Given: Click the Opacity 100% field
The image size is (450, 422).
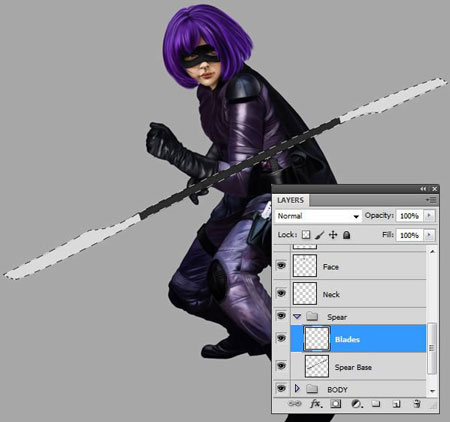Looking at the screenshot, I should coord(410,216).
